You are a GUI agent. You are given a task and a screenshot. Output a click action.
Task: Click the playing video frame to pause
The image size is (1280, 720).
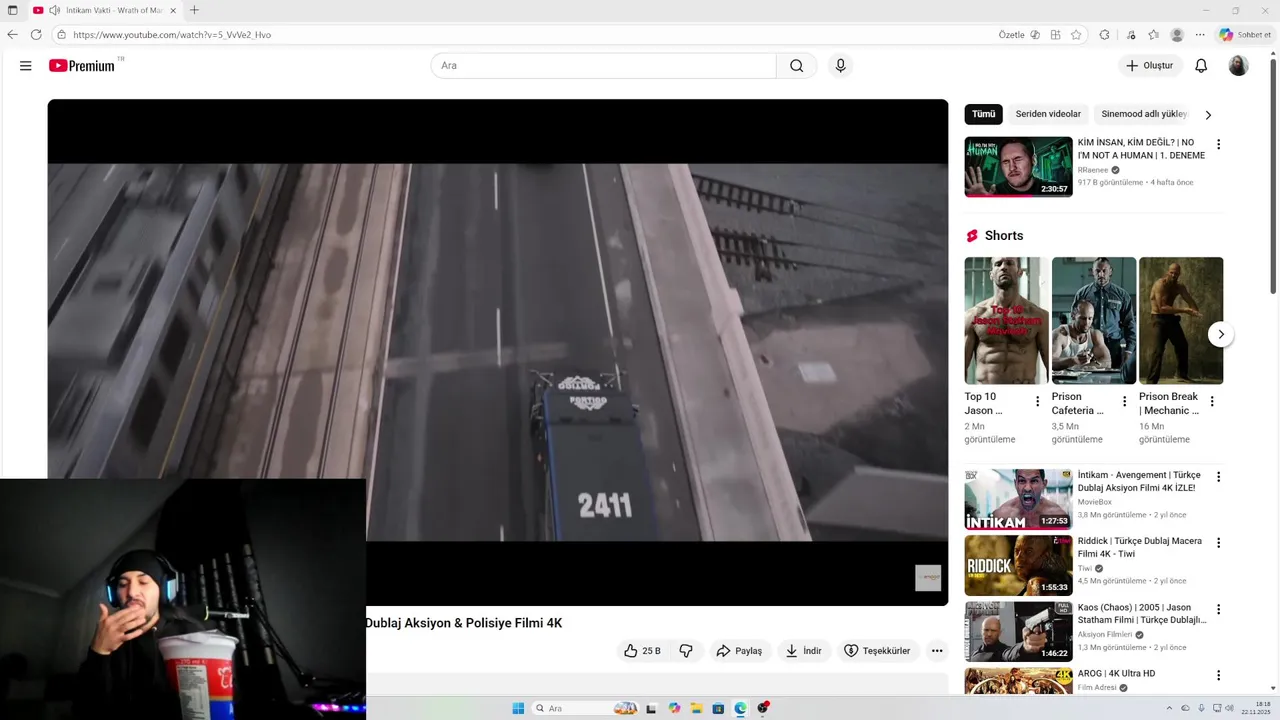click(x=497, y=352)
